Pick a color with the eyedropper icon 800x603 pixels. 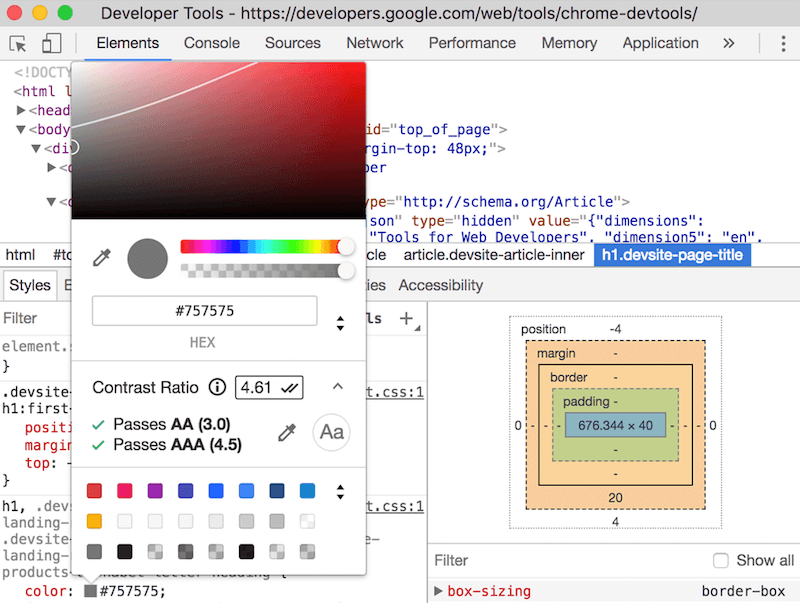pos(101,258)
